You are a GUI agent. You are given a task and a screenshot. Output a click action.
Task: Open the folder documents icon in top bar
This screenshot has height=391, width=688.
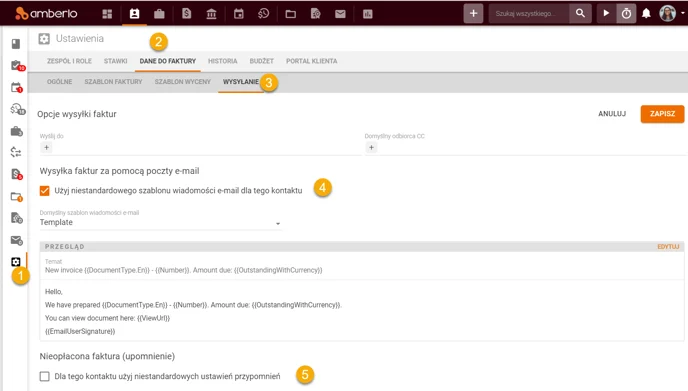[290, 14]
